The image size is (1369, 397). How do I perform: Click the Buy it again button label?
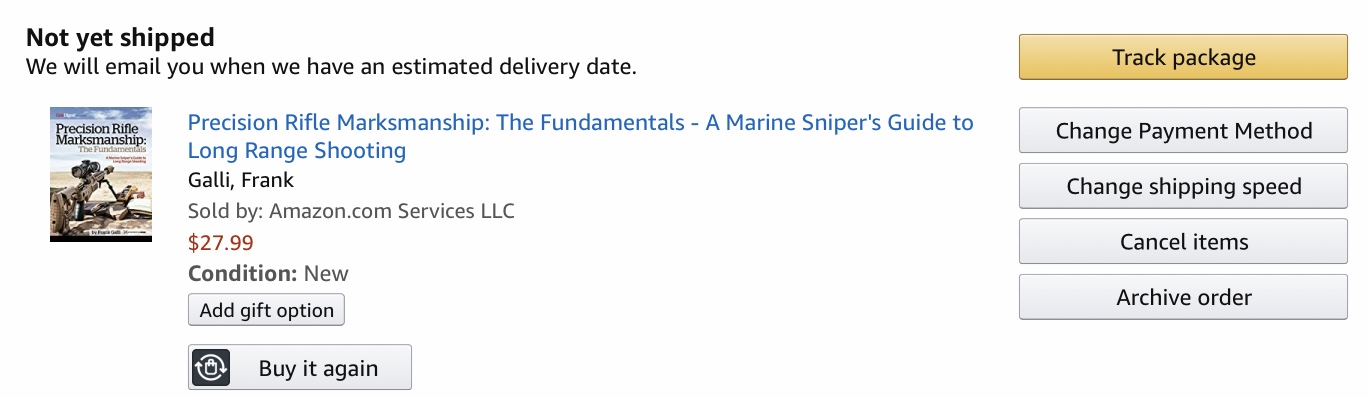click(x=318, y=368)
